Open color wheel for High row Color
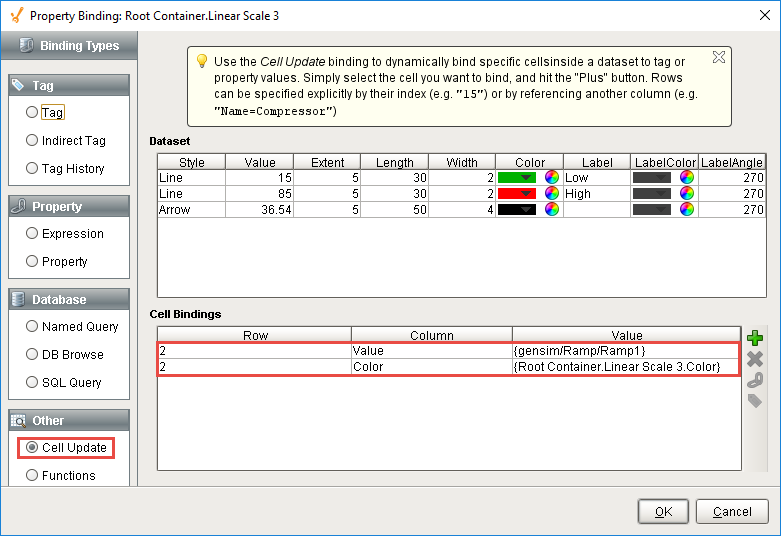Viewport: 781px width, 536px height. [552, 193]
